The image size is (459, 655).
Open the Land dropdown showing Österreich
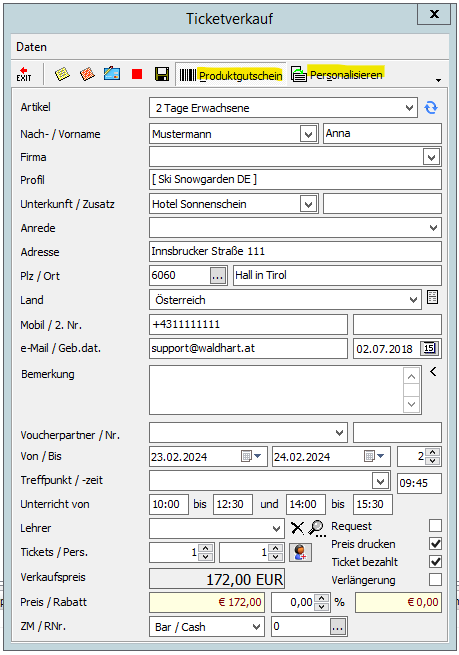(413, 300)
